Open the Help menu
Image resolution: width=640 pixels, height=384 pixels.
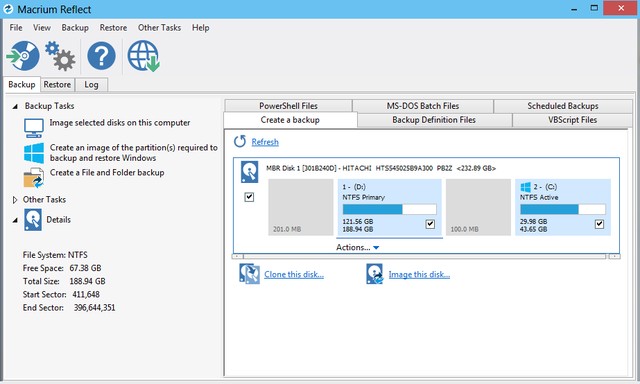[x=200, y=28]
